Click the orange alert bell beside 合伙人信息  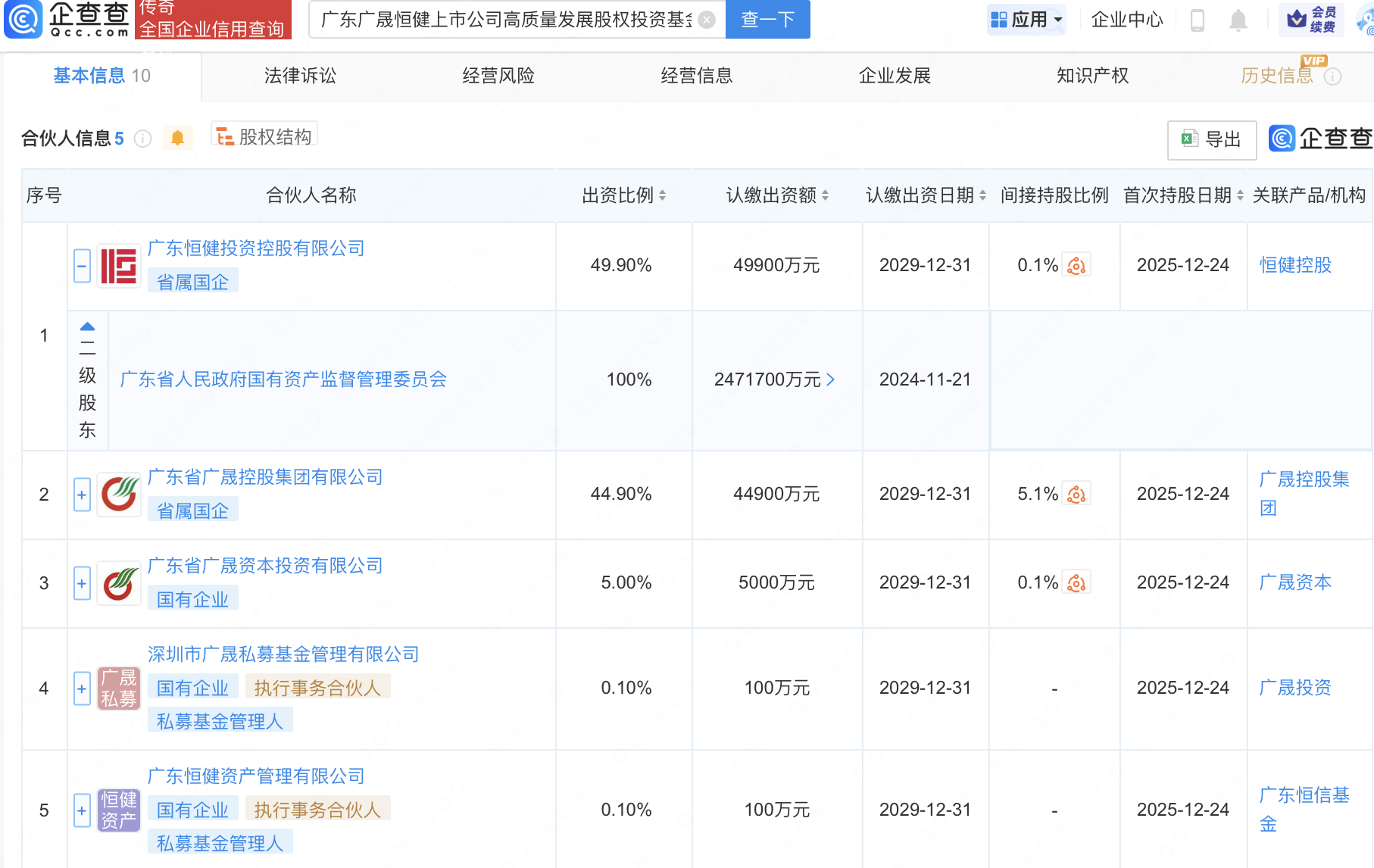pyautogui.click(x=177, y=138)
